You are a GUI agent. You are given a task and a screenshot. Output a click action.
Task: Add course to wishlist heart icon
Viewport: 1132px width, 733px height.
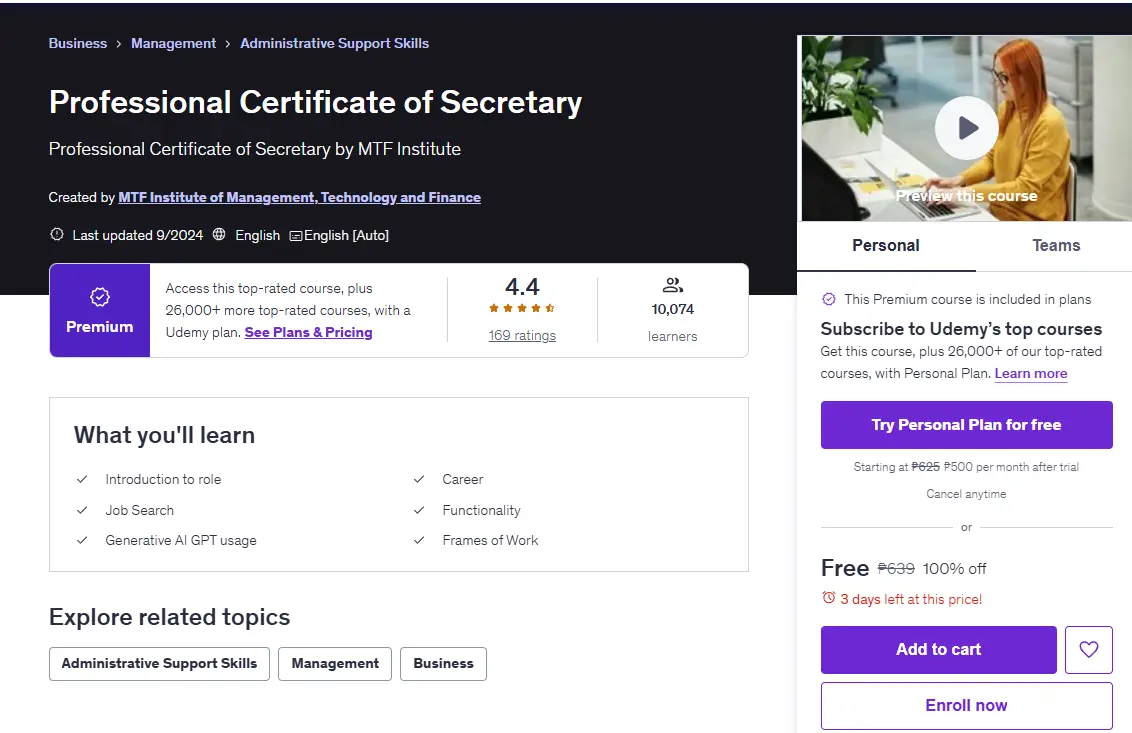coord(1088,649)
